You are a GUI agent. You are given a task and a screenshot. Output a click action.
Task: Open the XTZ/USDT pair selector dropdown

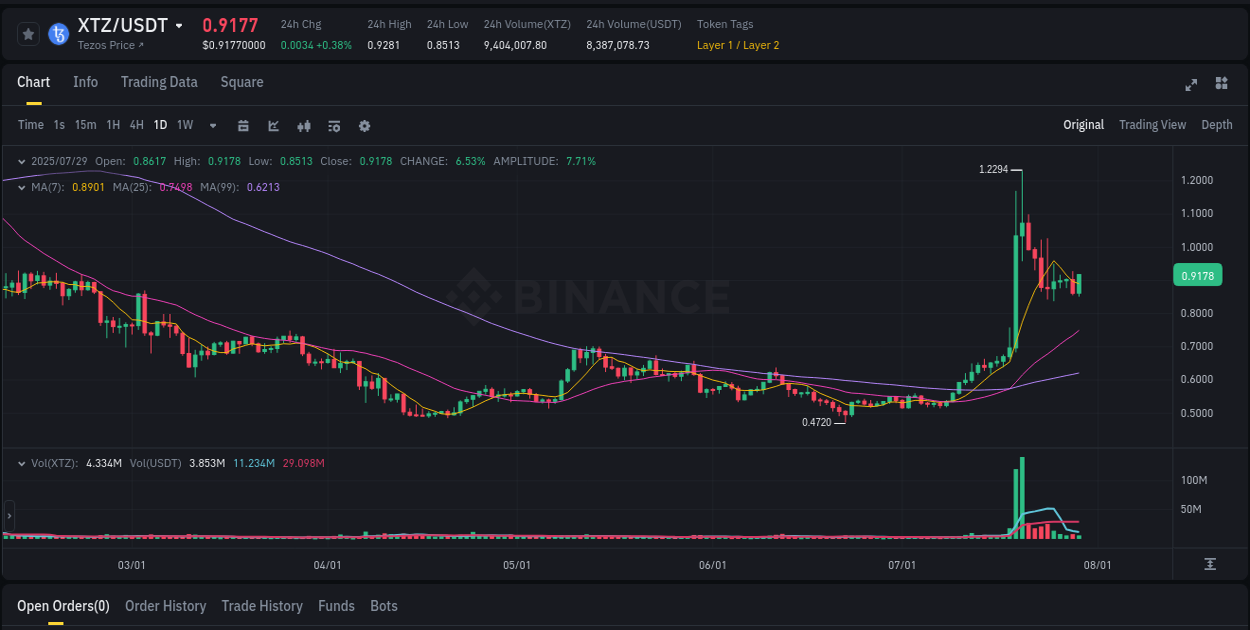click(x=180, y=24)
